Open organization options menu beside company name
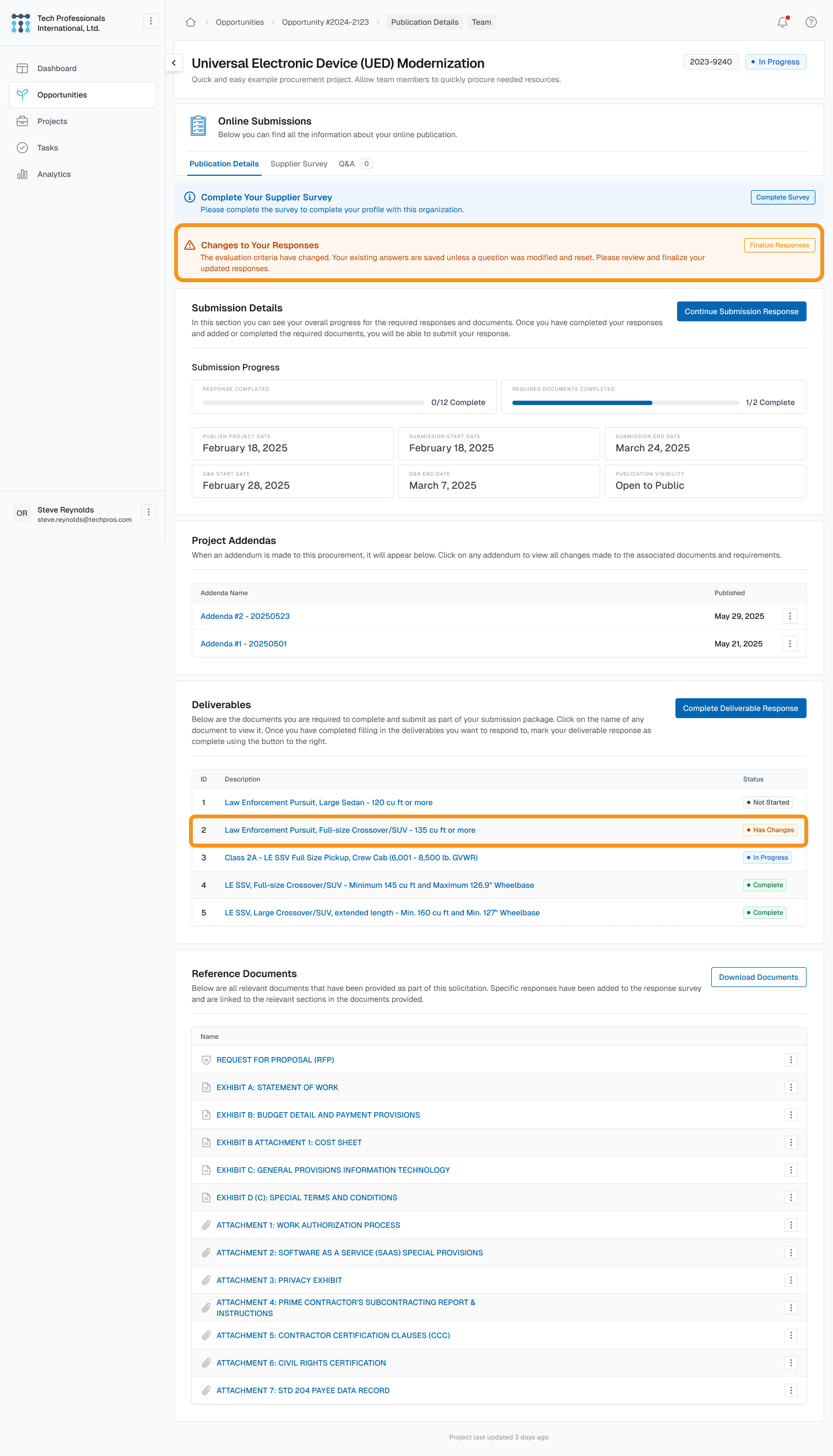Viewport: 833px width, 1456px height. tap(150, 21)
